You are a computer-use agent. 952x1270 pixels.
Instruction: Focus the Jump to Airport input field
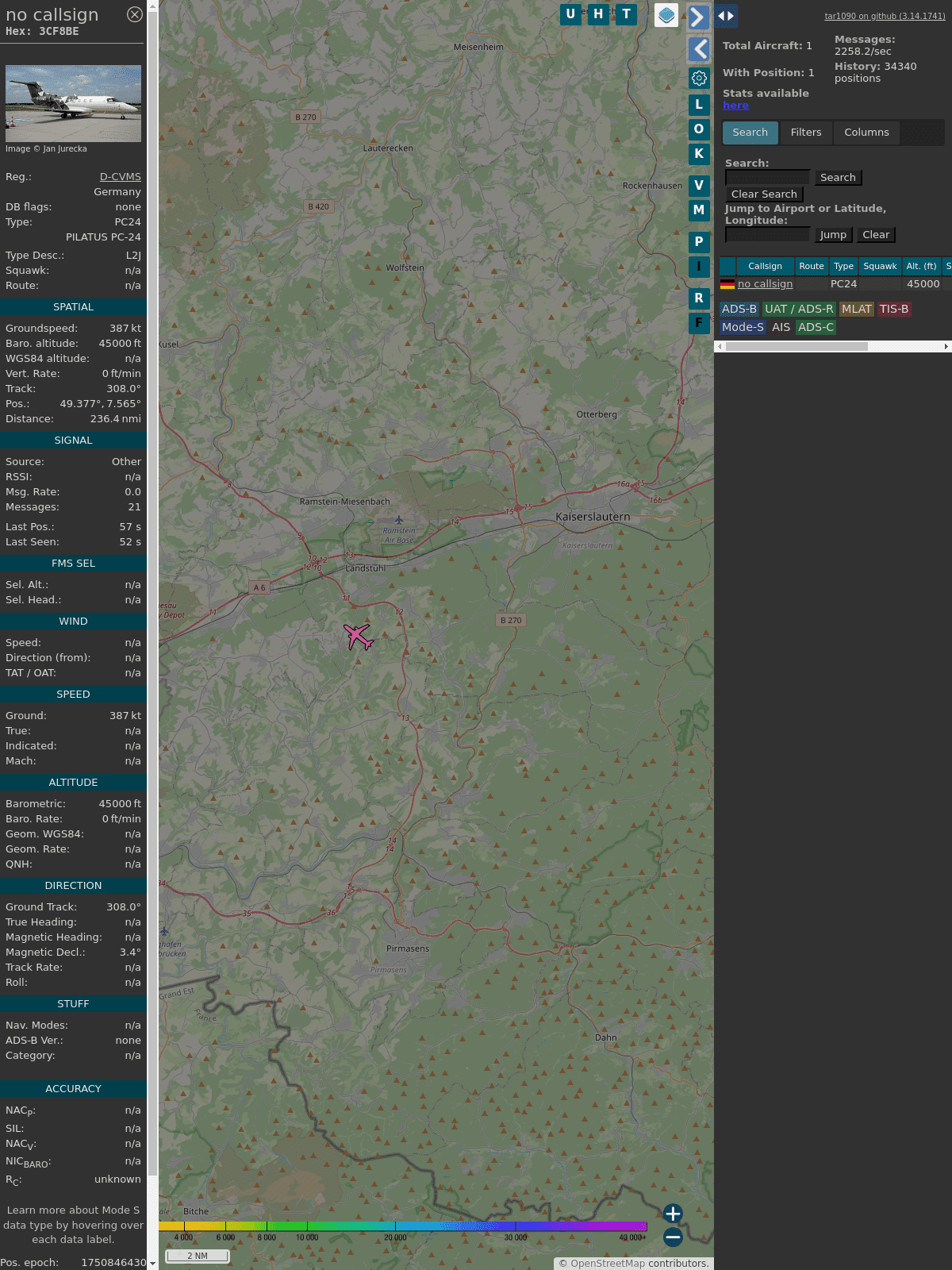click(767, 235)
